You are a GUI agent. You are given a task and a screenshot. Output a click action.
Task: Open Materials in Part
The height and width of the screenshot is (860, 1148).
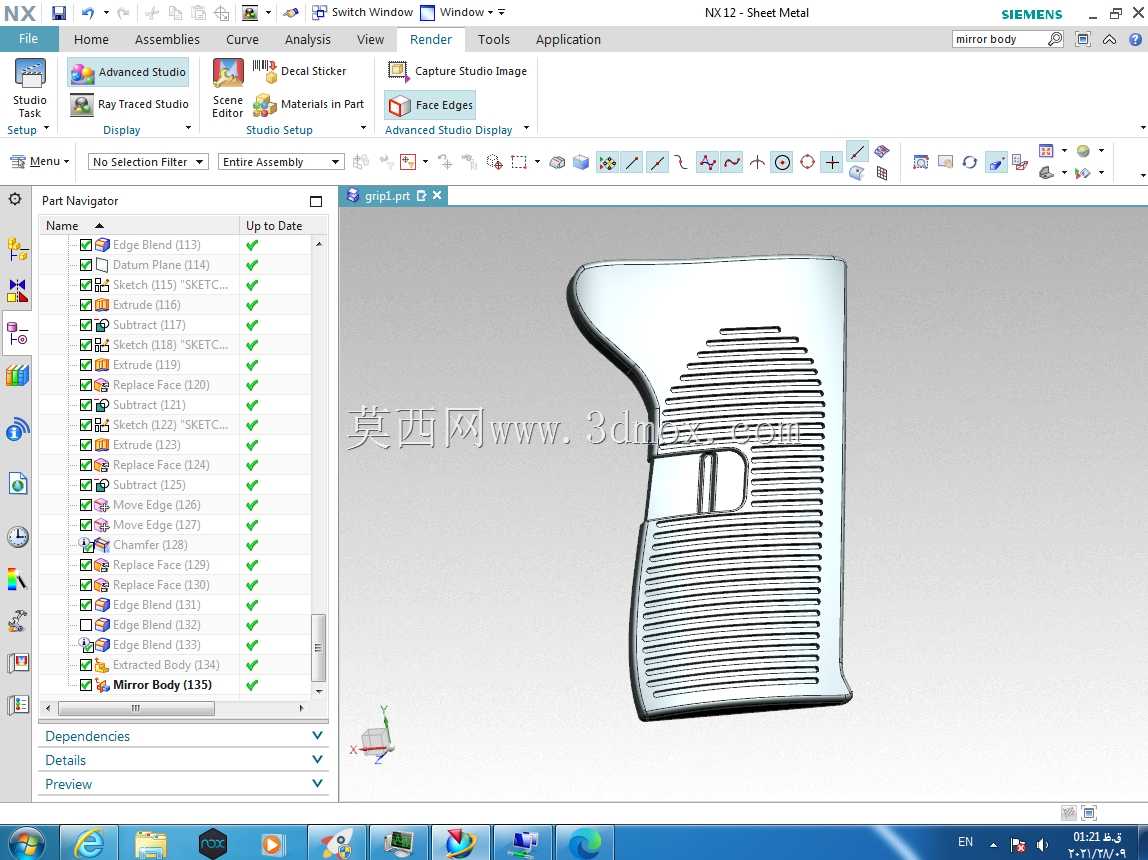point(308,104)
